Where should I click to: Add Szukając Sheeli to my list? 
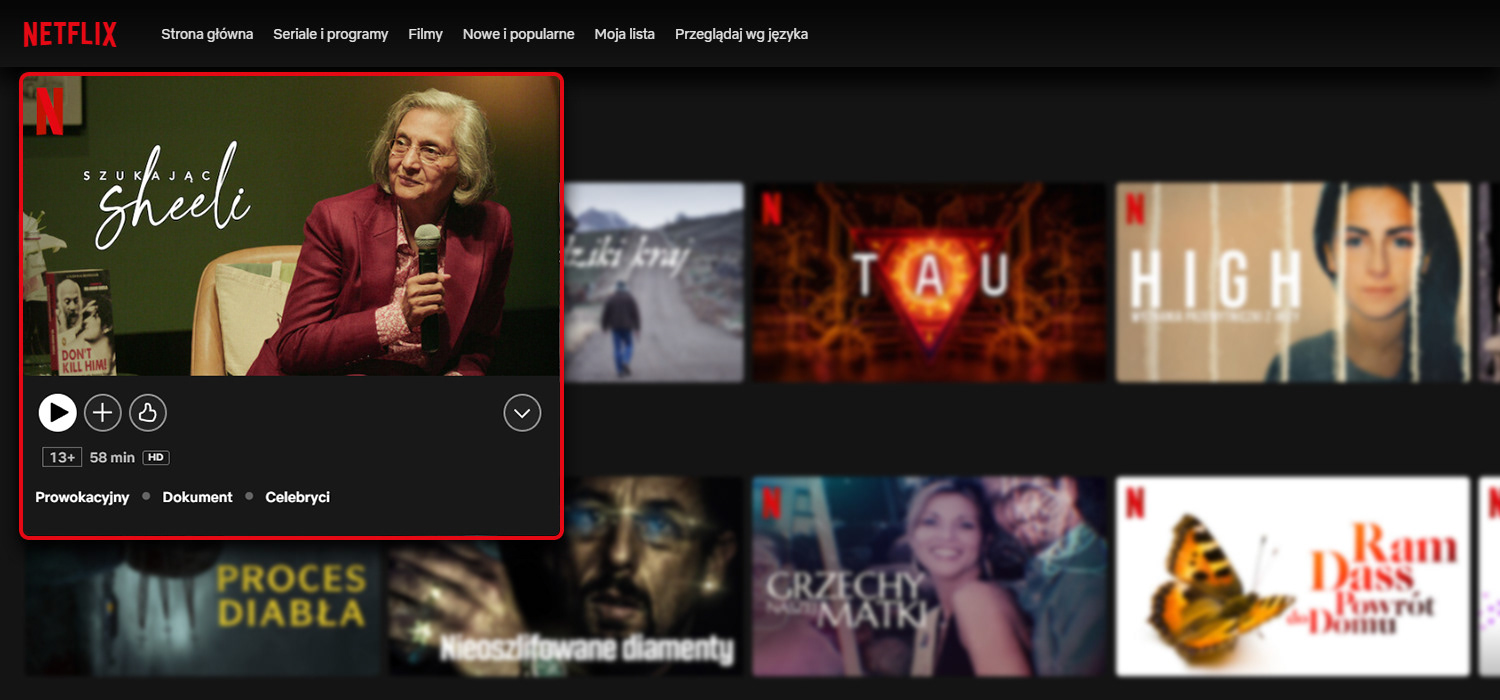(102, 412)
